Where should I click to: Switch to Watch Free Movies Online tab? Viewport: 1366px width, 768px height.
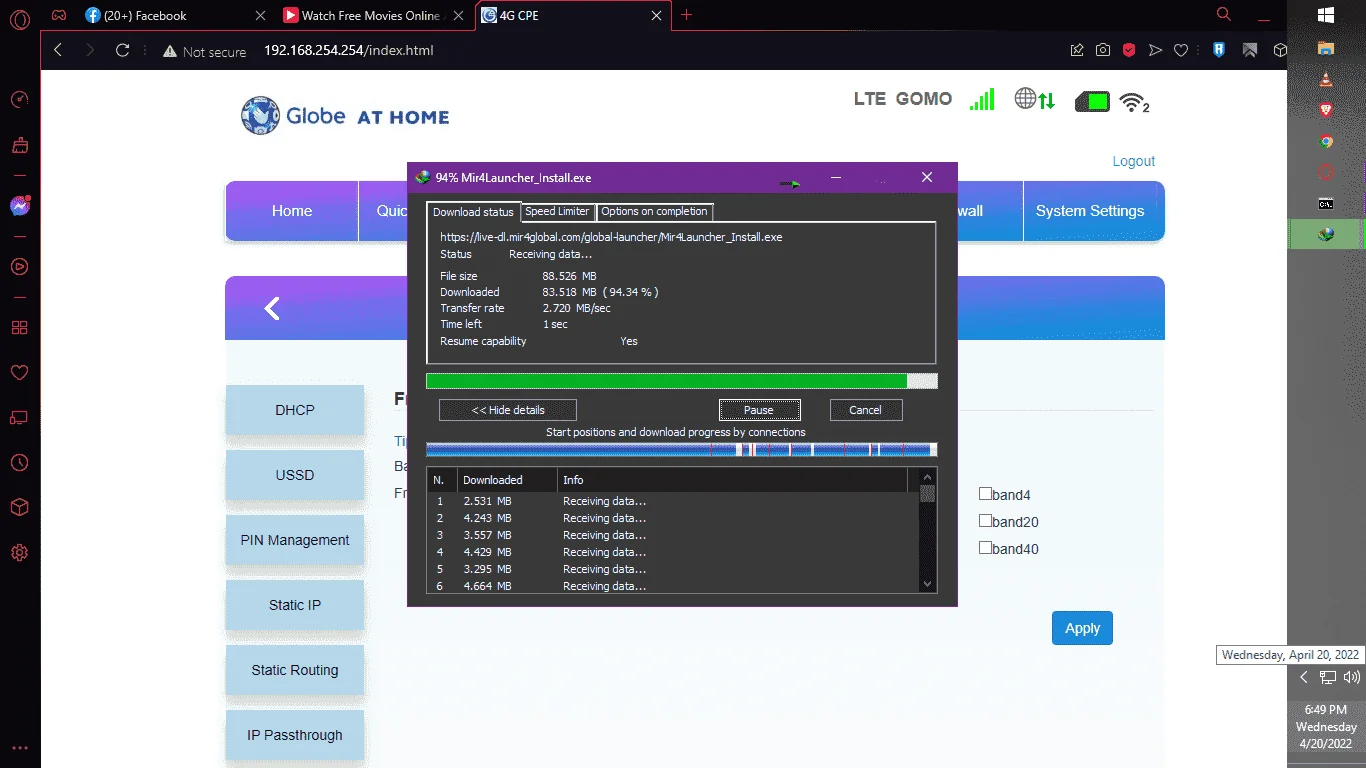pos(375,16)
